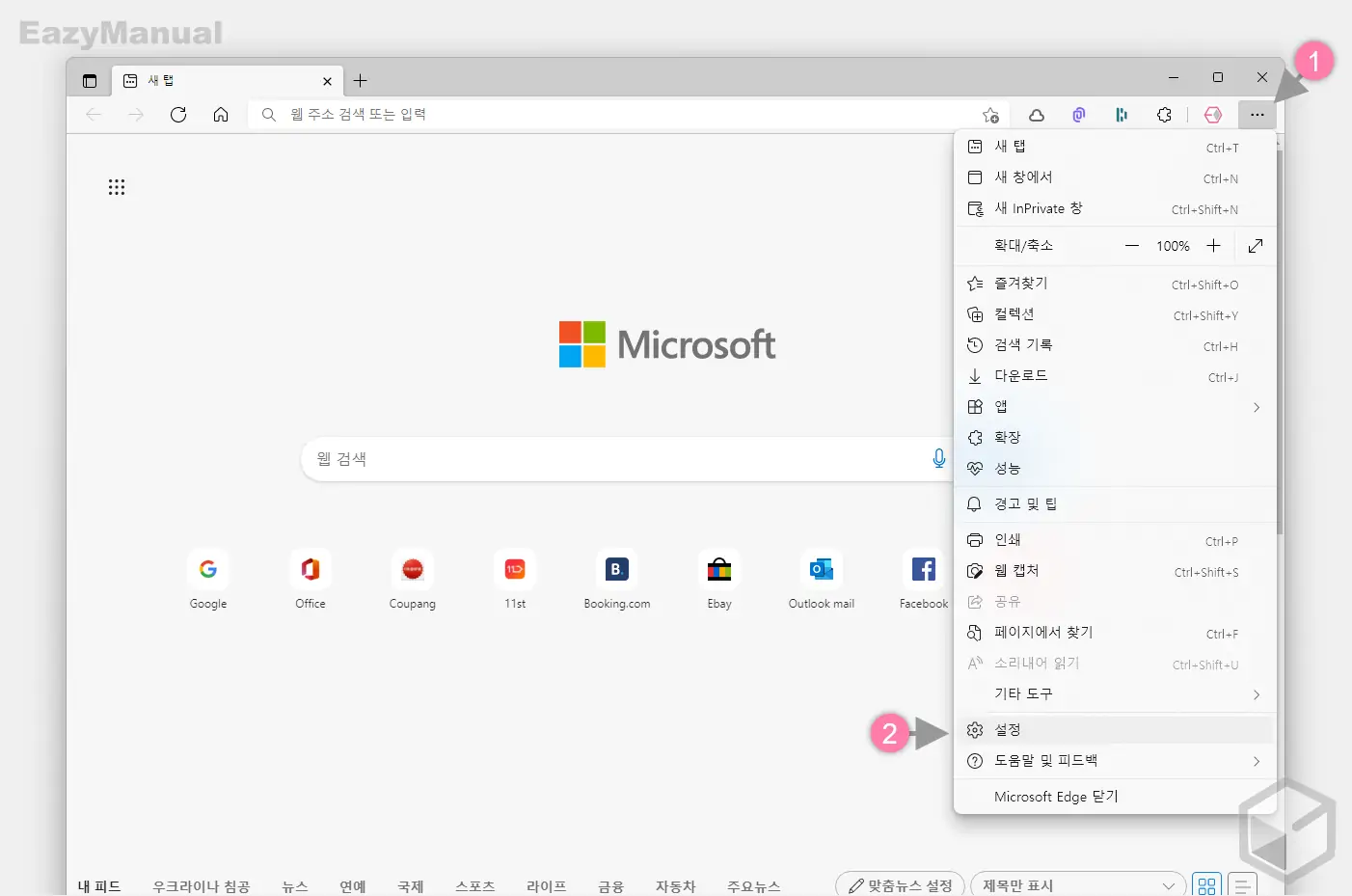
Task: Open 다운로드 from the menu
Action: [x=1114, y=376]
